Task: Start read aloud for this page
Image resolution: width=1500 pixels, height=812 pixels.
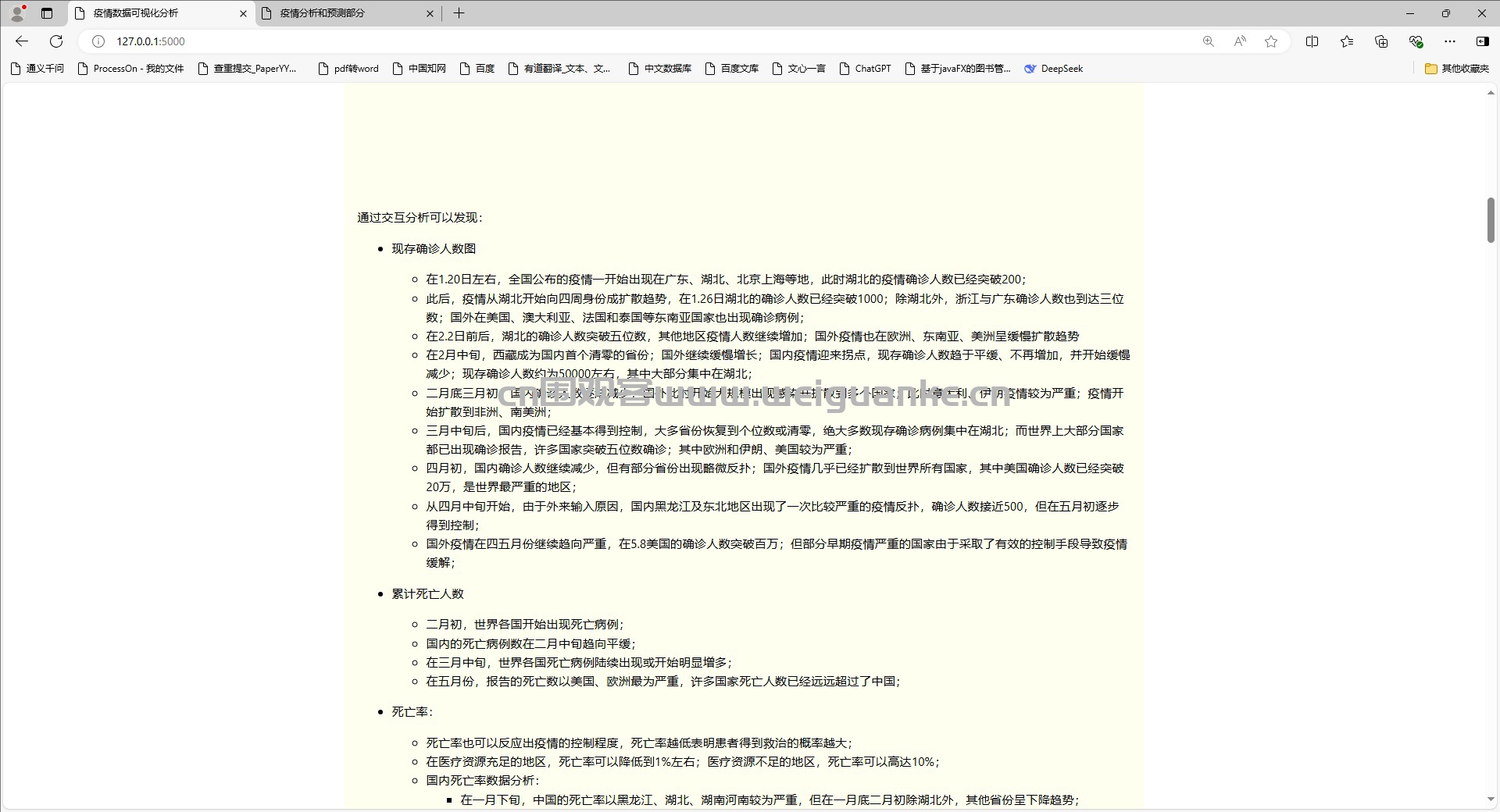Action: click(1240, 41)
